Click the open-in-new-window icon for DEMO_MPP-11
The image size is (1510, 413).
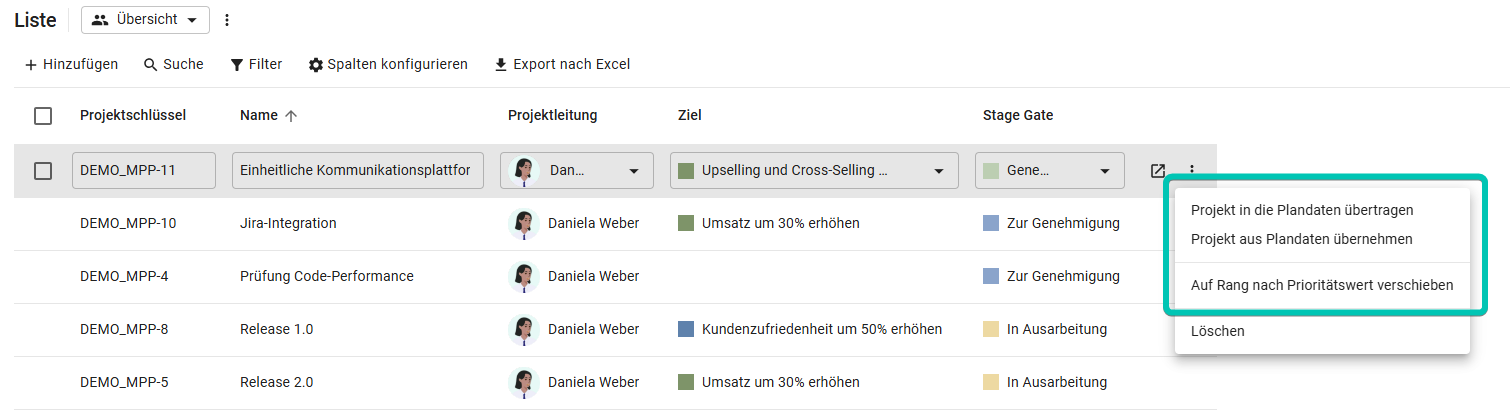[1158, 171]
